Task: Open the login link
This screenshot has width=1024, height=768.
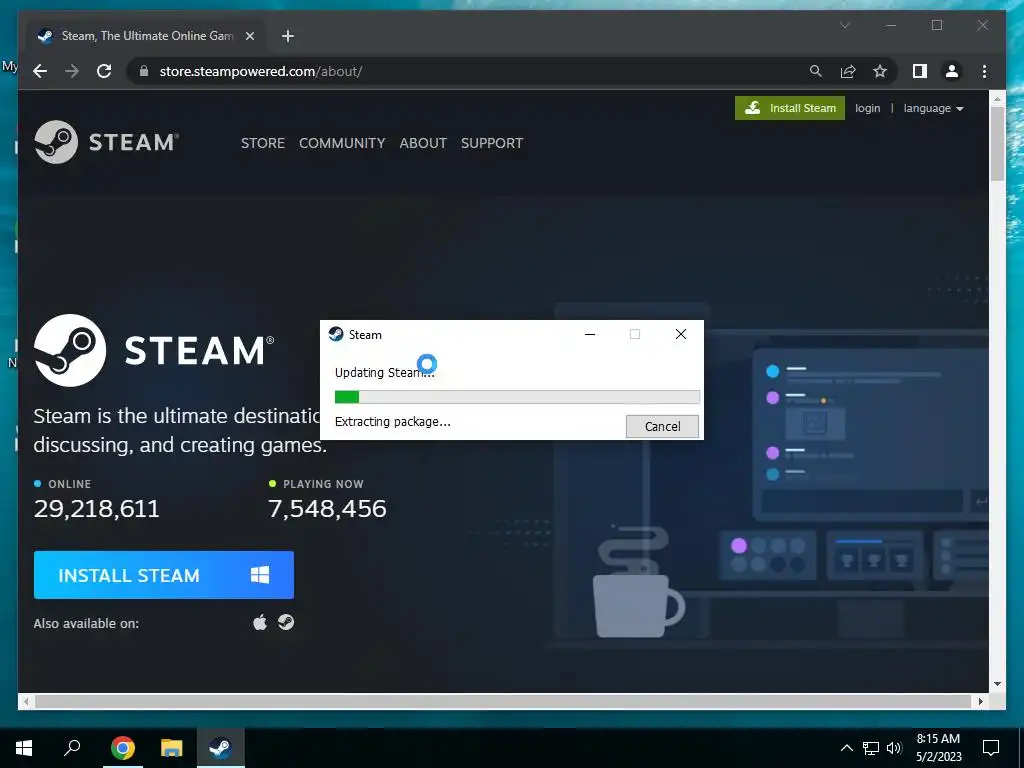Action: (x=867, y=108)
